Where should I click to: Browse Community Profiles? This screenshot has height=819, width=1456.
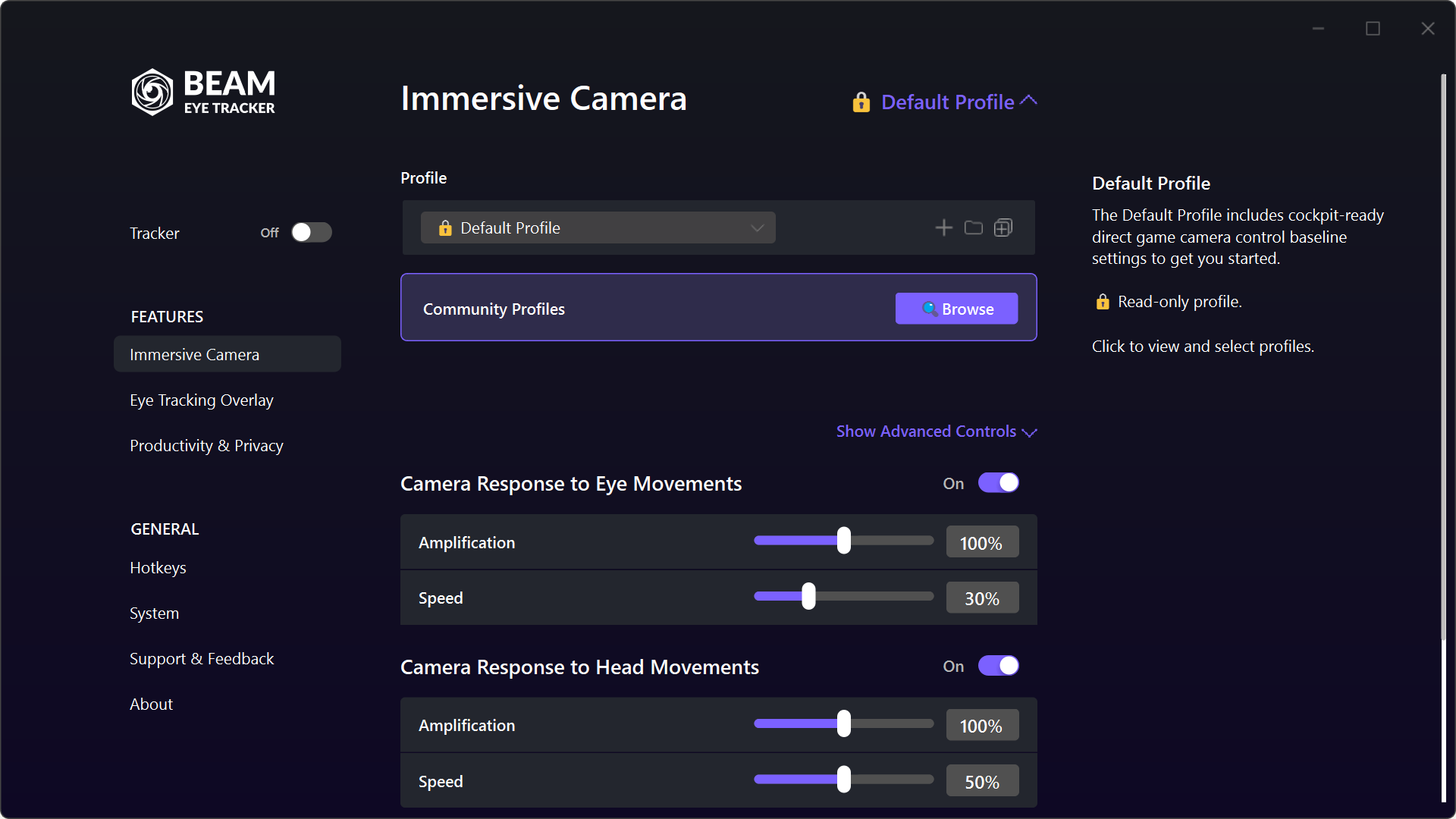(x=956, y=309)
